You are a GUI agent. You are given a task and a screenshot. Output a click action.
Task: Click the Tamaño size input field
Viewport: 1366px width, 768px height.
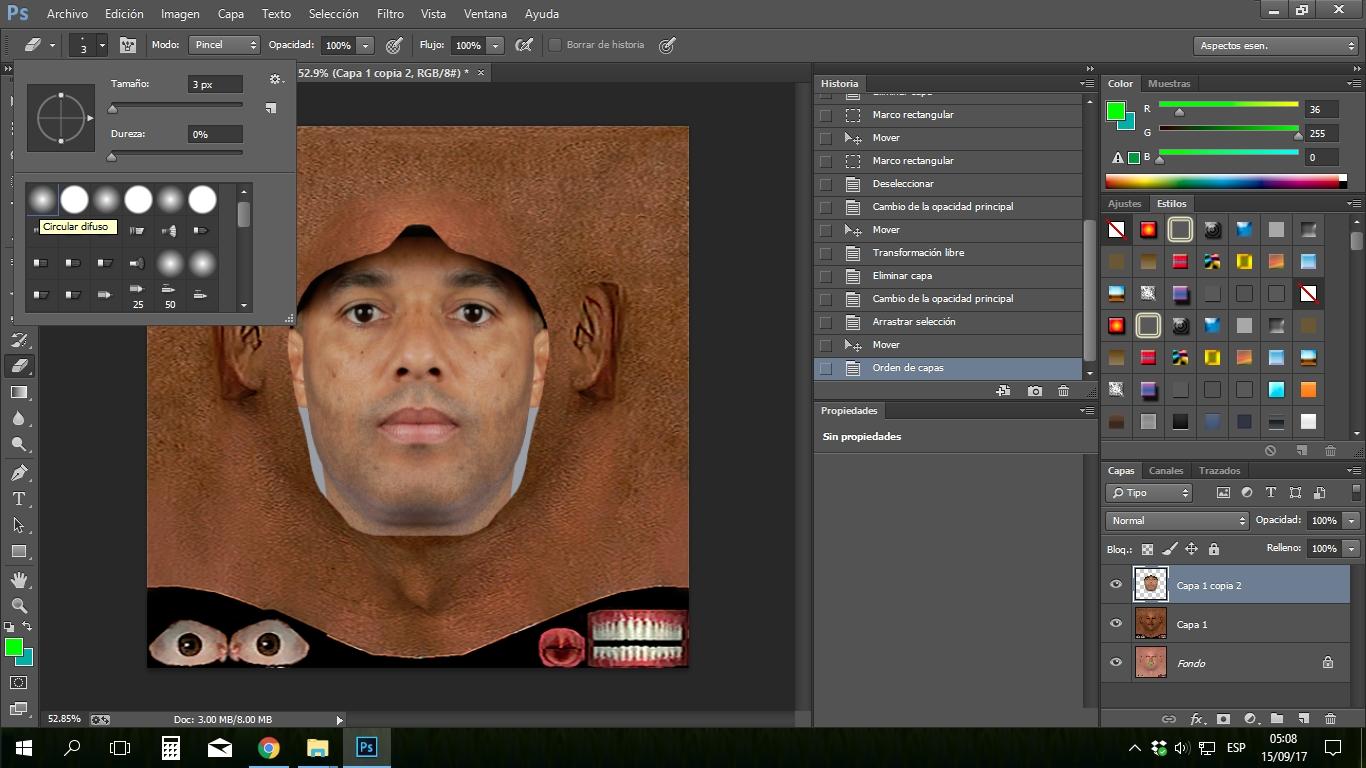tap(215, 85)
